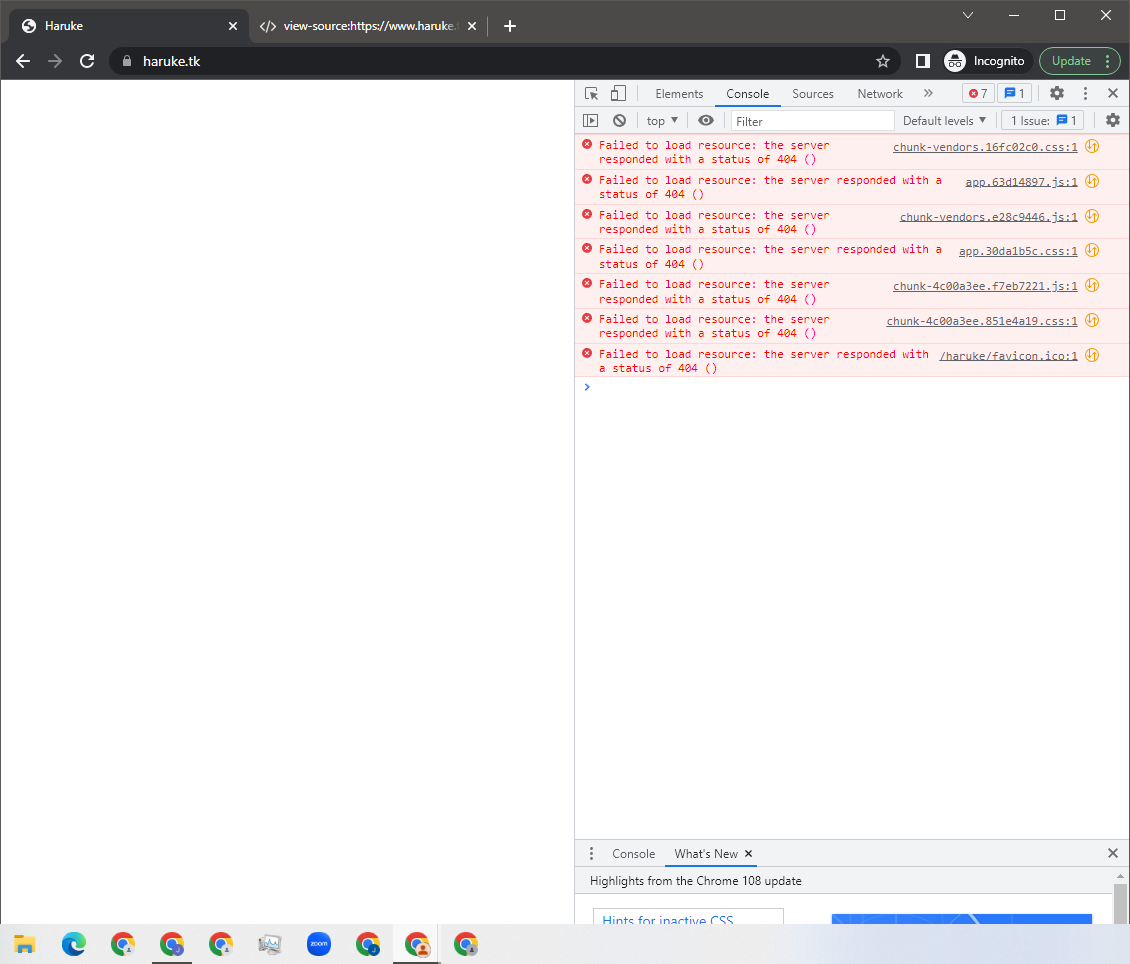This screenshot has height=964, width=1130.
Task: Activate the inspect element cursor tool
Action: [591, 93]
